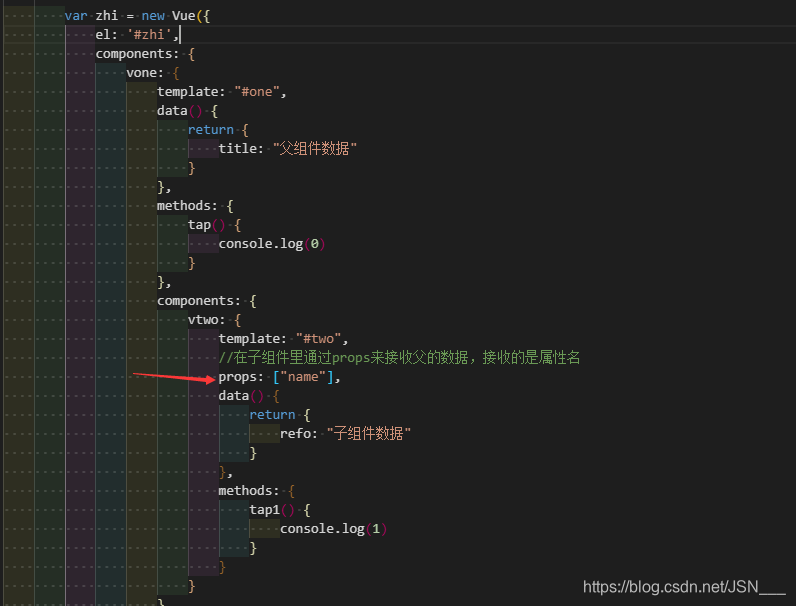The width and height of the screenshot is (796, 606).
Task: Click the methods key inside vone
Action: pos(184,206)
